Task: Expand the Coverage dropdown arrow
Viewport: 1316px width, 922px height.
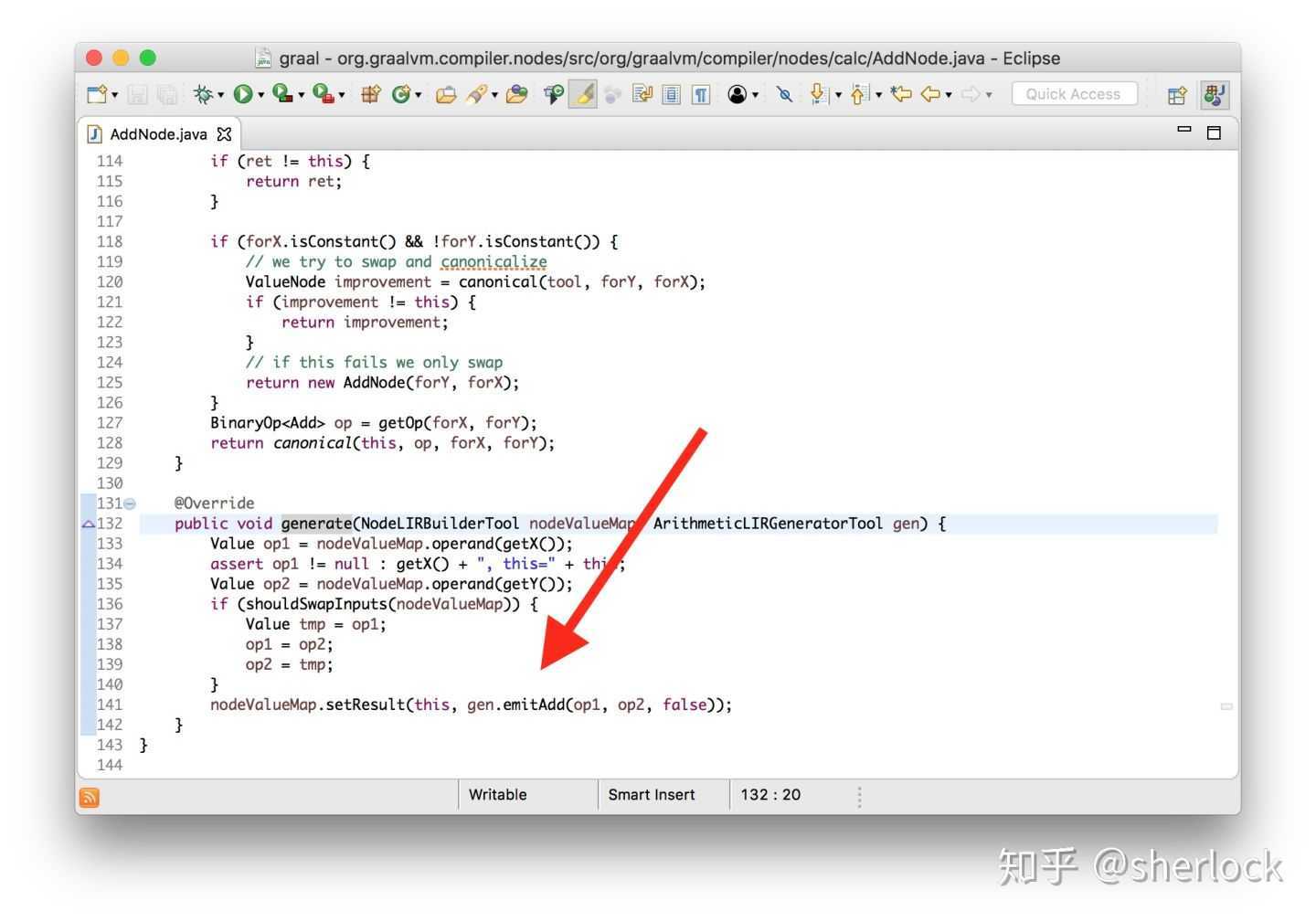Action: point(301,95)
